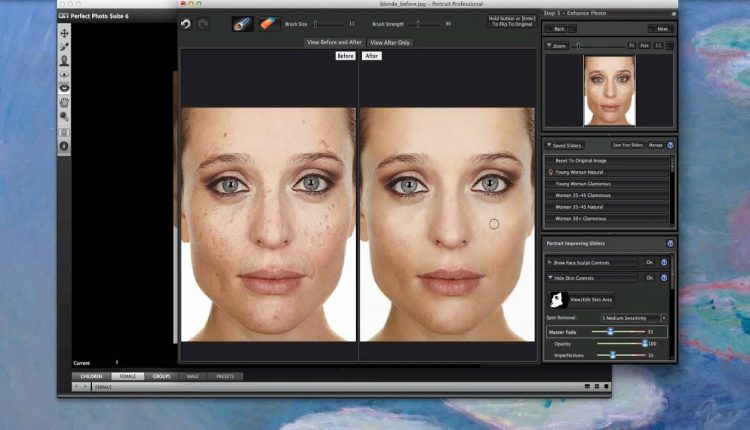Image resolution: width=750 pixels, height=430 pixels.
Task: Toggle Face Sculpt Controls On button
Action: [650, 263]
